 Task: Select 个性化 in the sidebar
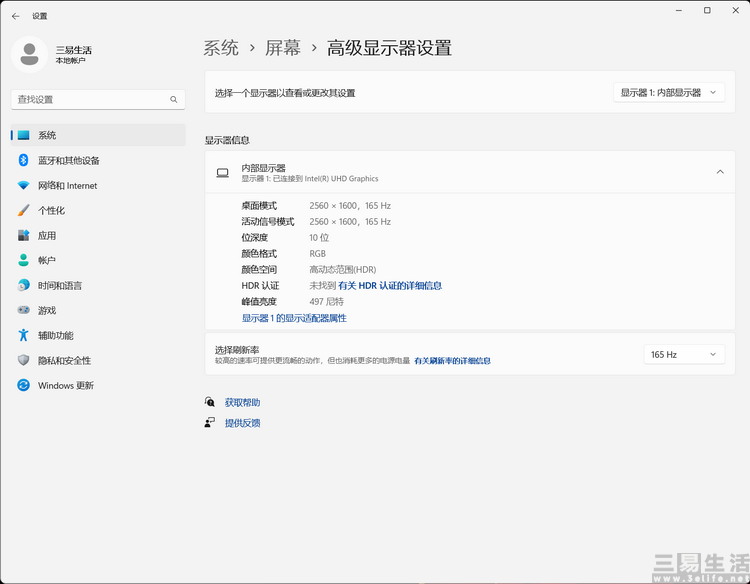coord(51,210)
